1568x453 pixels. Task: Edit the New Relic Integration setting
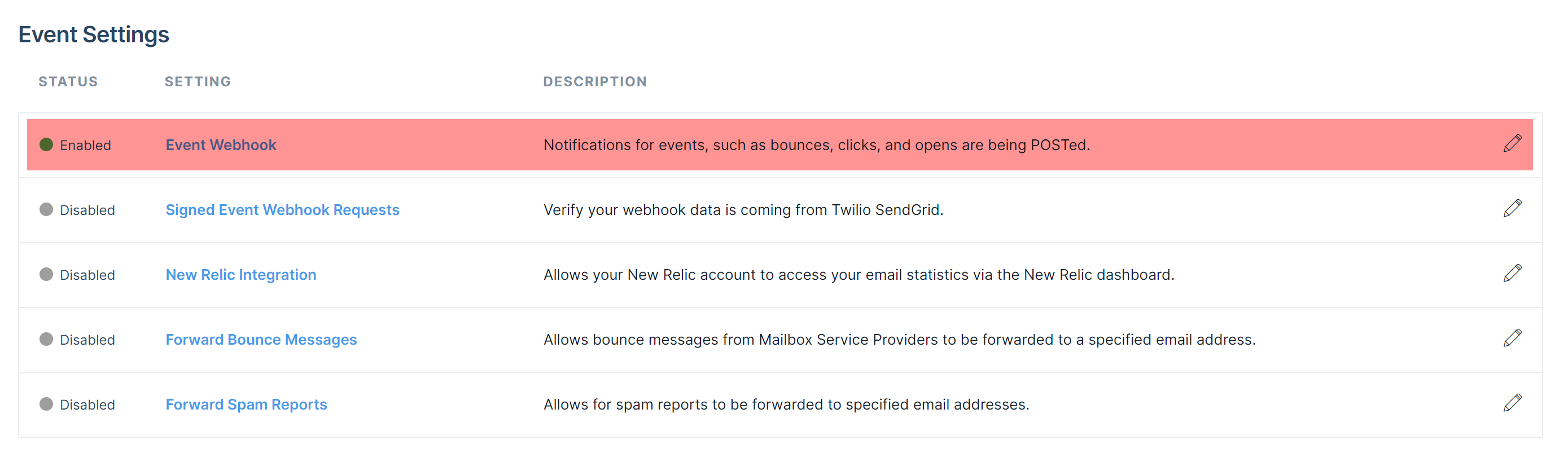point(1513,274)
